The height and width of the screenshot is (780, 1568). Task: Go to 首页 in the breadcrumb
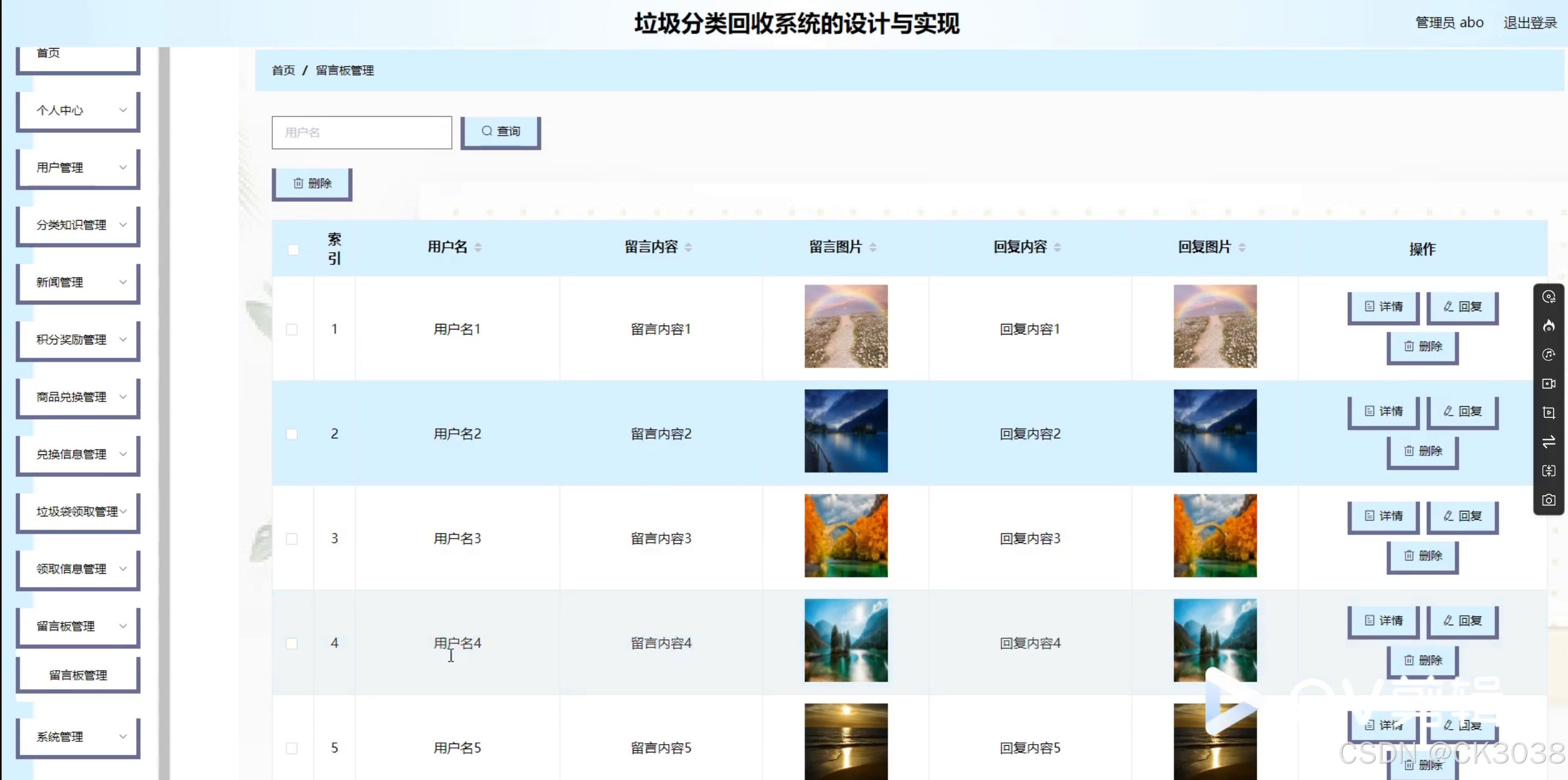(283, 71)
